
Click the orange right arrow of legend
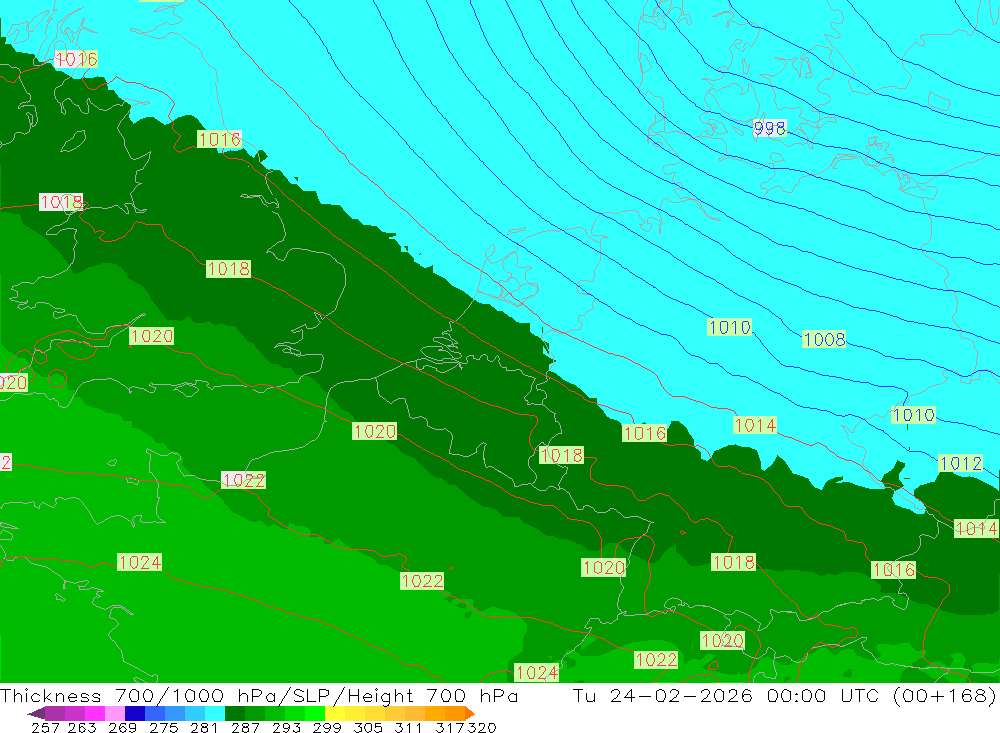[470, 713]
